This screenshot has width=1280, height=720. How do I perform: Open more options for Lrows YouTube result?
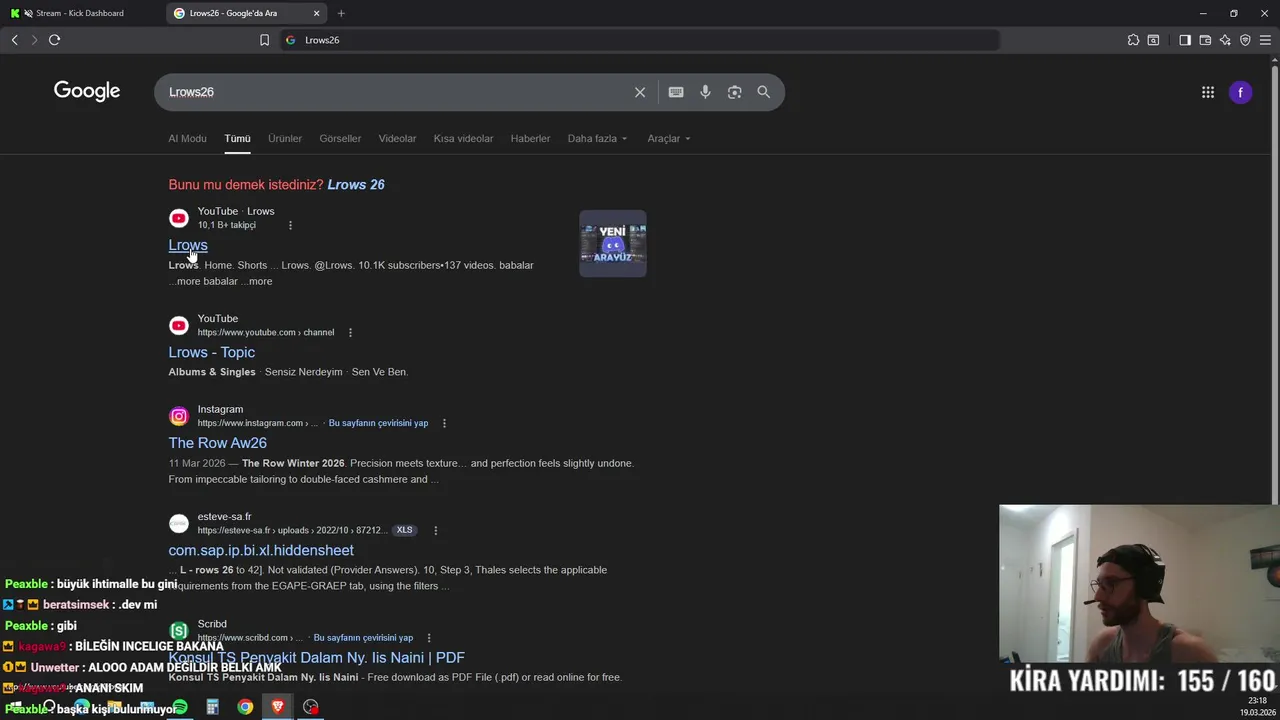[x=291, y=225]
